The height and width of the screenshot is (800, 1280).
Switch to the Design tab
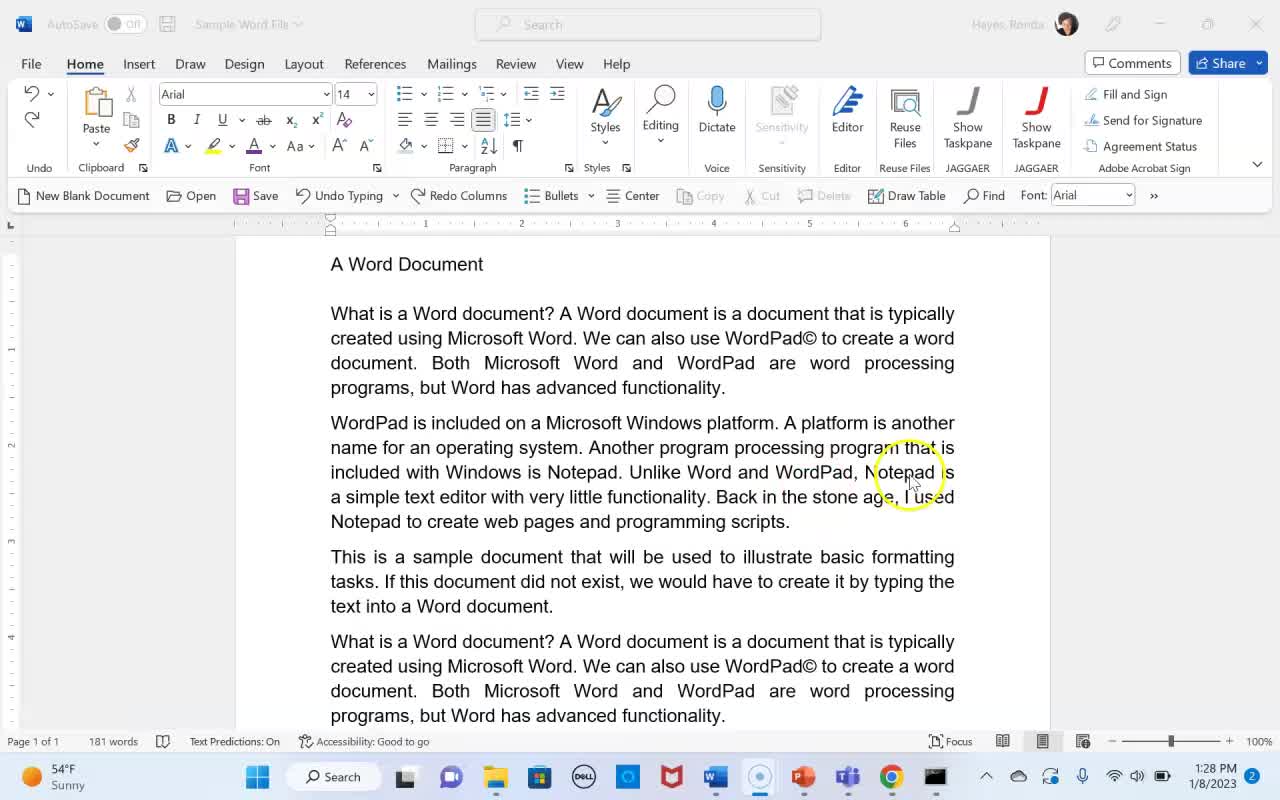point(244,64)
